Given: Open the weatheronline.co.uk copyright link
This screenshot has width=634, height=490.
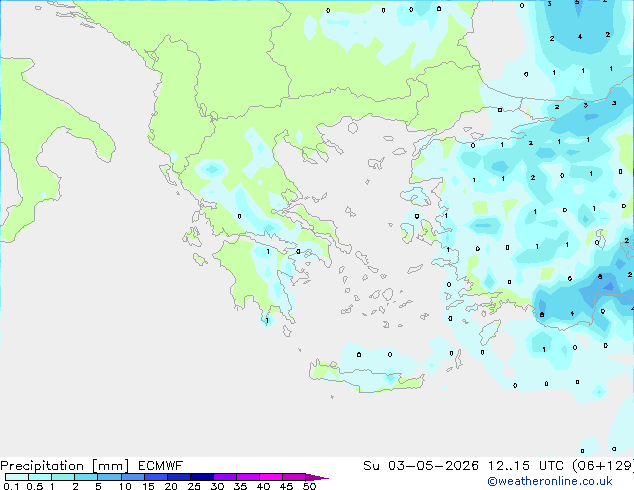Looking at the screenshot, I should click(x=550, y=481).
